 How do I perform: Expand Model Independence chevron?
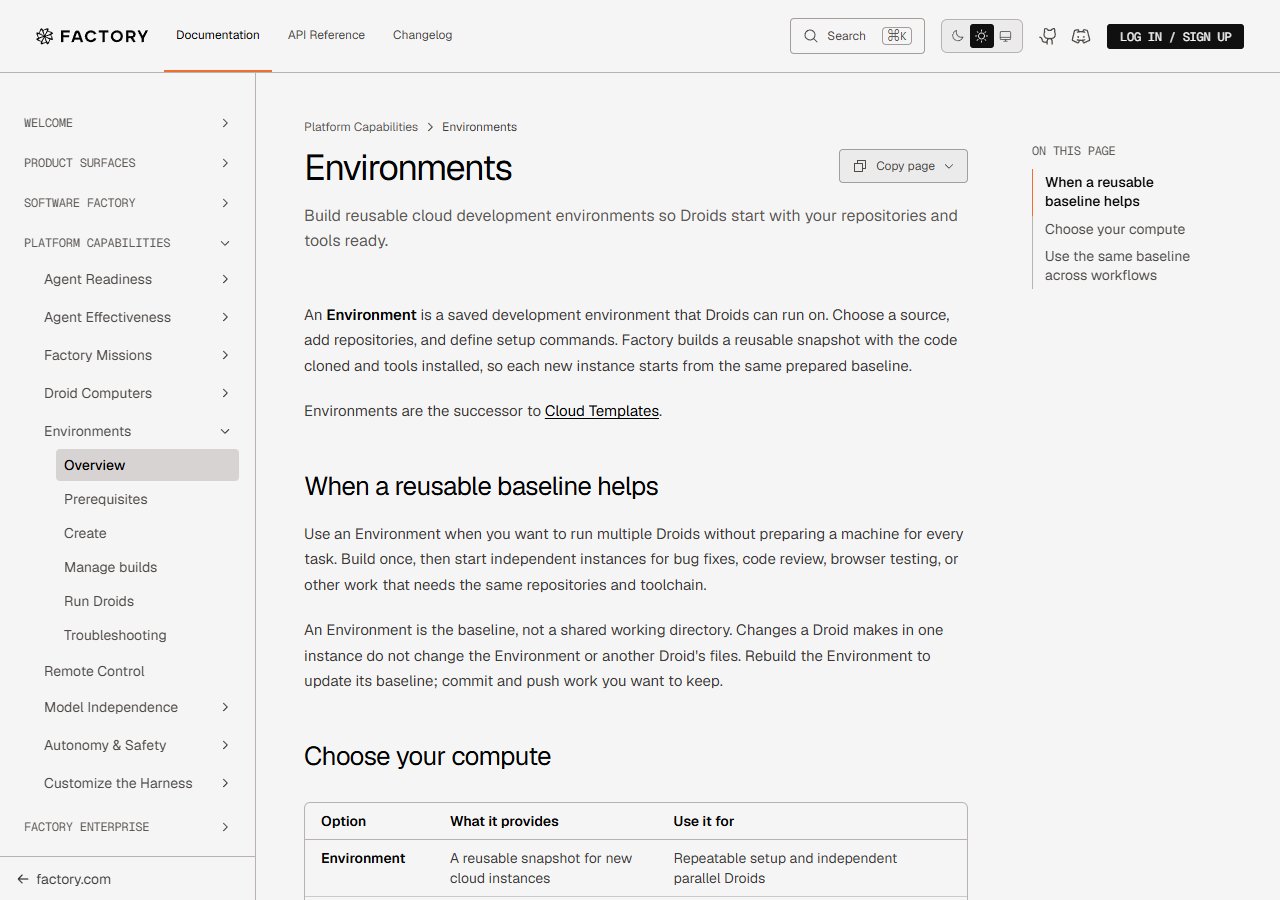(225, 707)
